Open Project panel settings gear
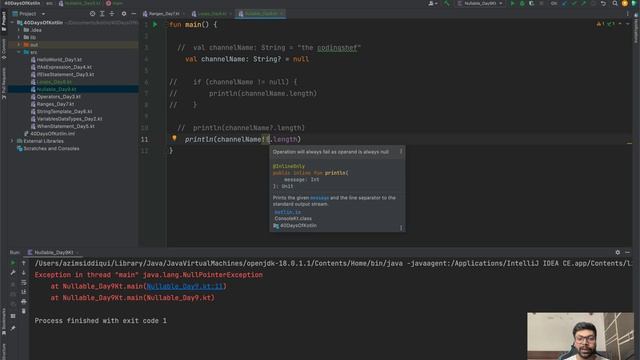This screenshot has width=640, height=360. pyautogui.click(x=124, y=13)
